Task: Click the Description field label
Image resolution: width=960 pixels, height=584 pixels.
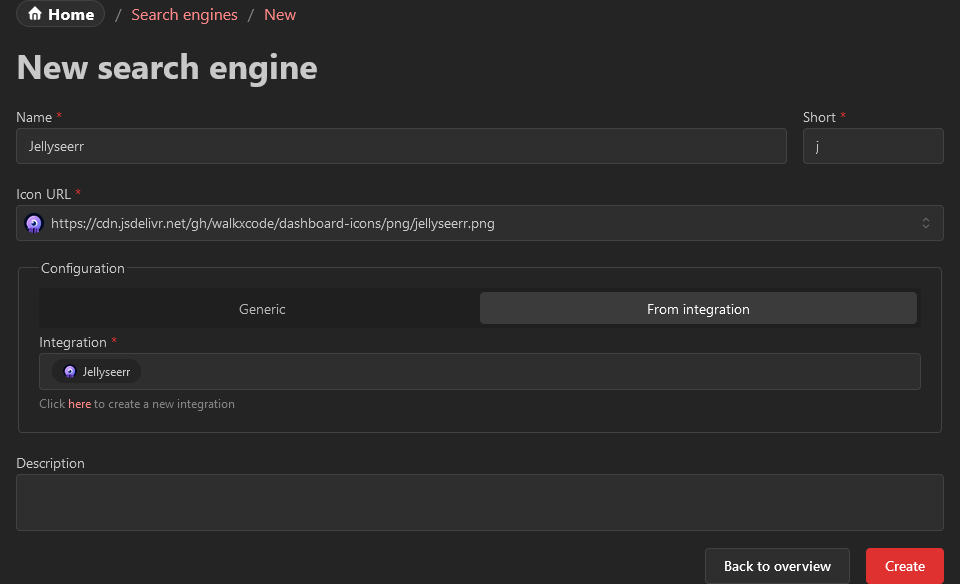Action: [x=50, y=463]
